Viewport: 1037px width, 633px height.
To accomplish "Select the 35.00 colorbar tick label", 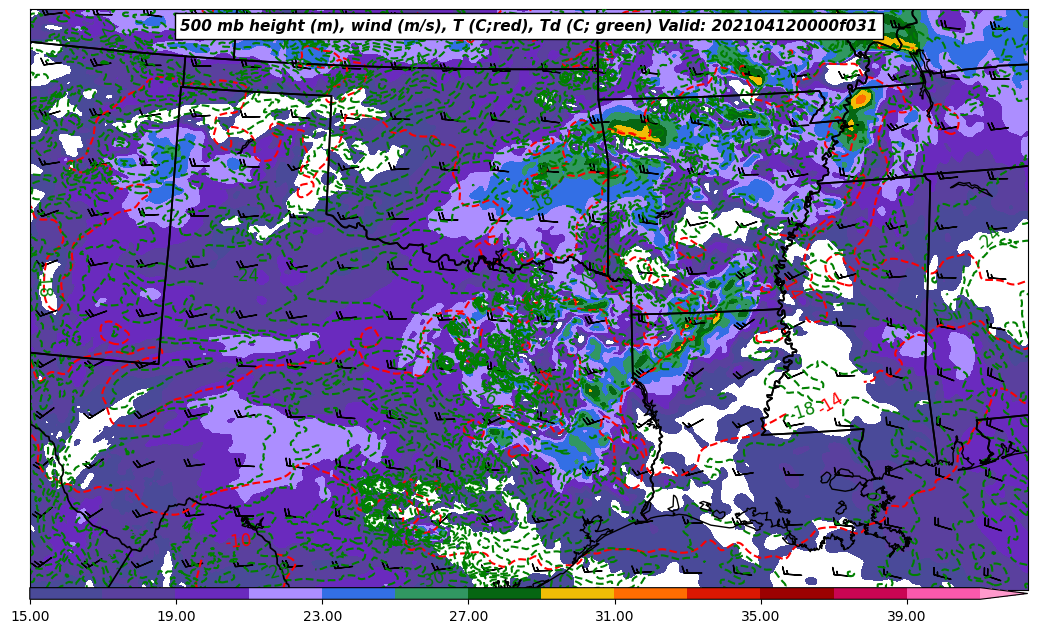I will [x=760, y=617].
